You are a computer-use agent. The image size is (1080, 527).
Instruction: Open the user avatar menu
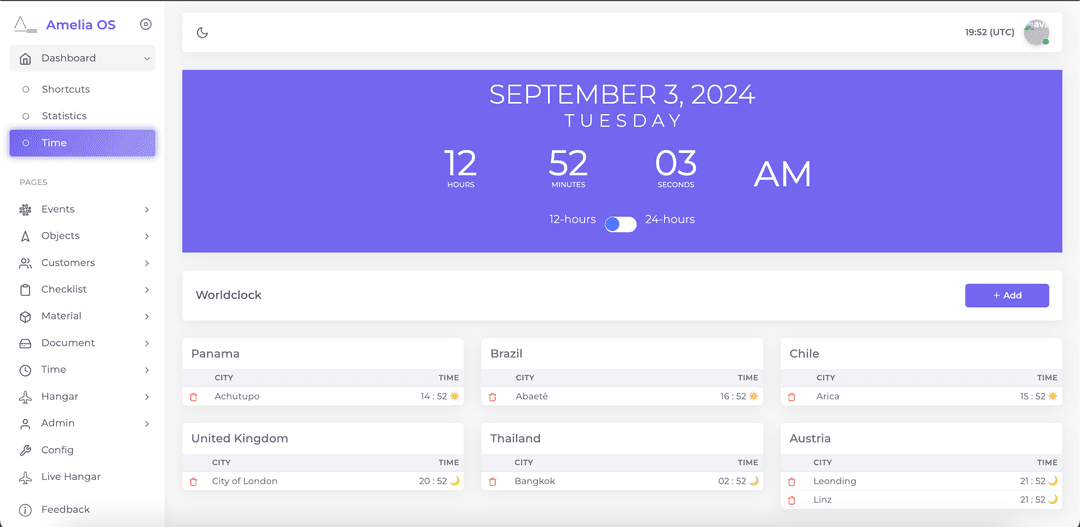click(1036, 32)
